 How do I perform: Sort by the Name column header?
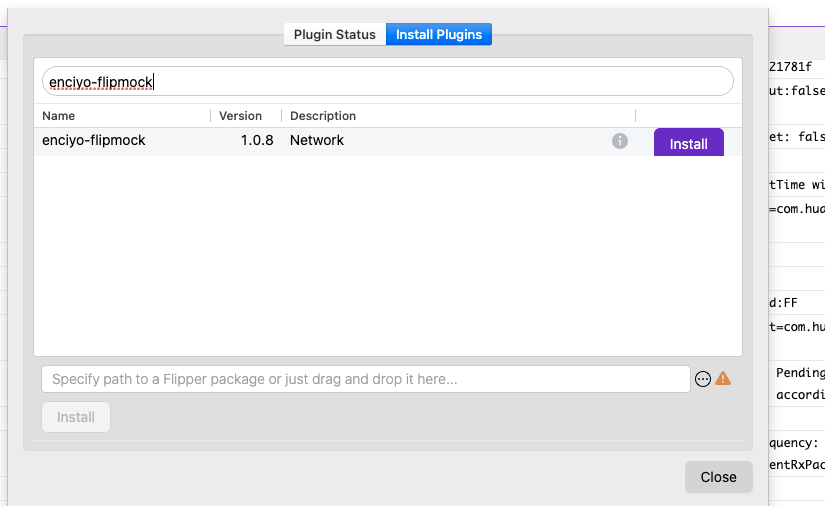point(58,116)
